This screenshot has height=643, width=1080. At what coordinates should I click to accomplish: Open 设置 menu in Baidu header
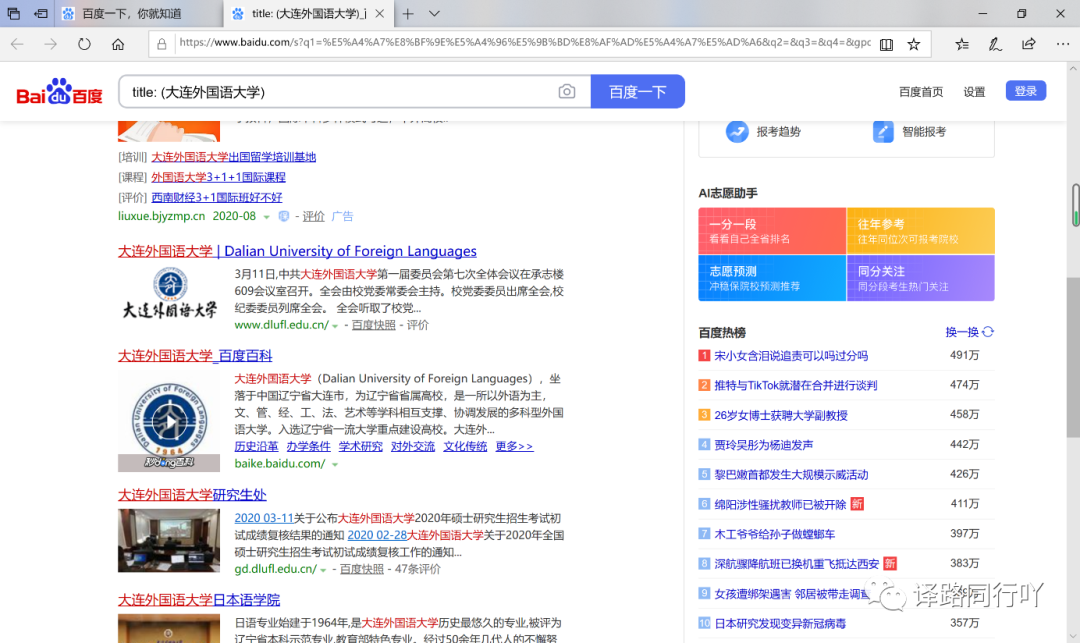pos(974,92)
